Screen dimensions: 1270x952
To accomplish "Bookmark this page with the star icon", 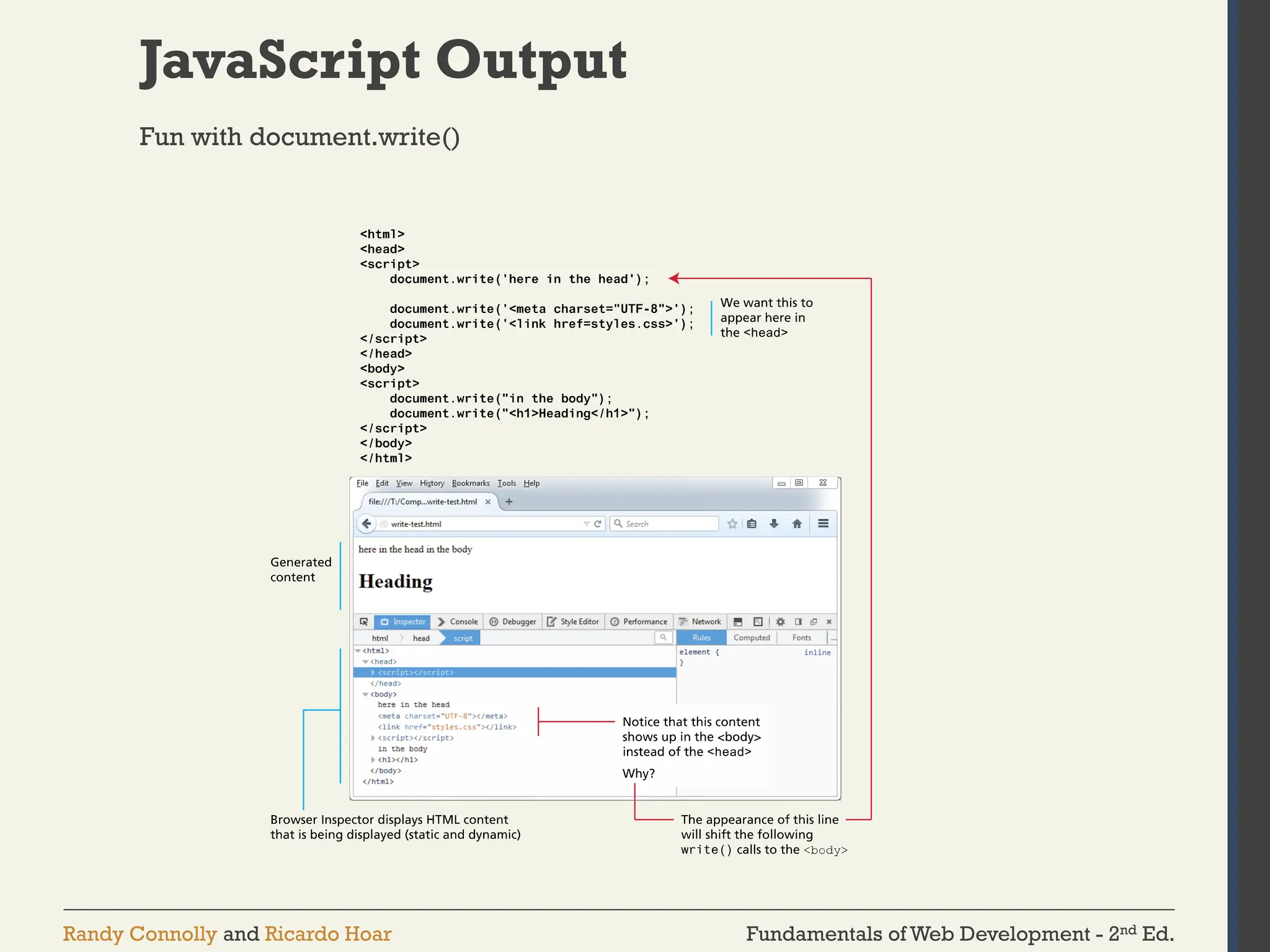I will pyautogui.click(x=732, y=524).
